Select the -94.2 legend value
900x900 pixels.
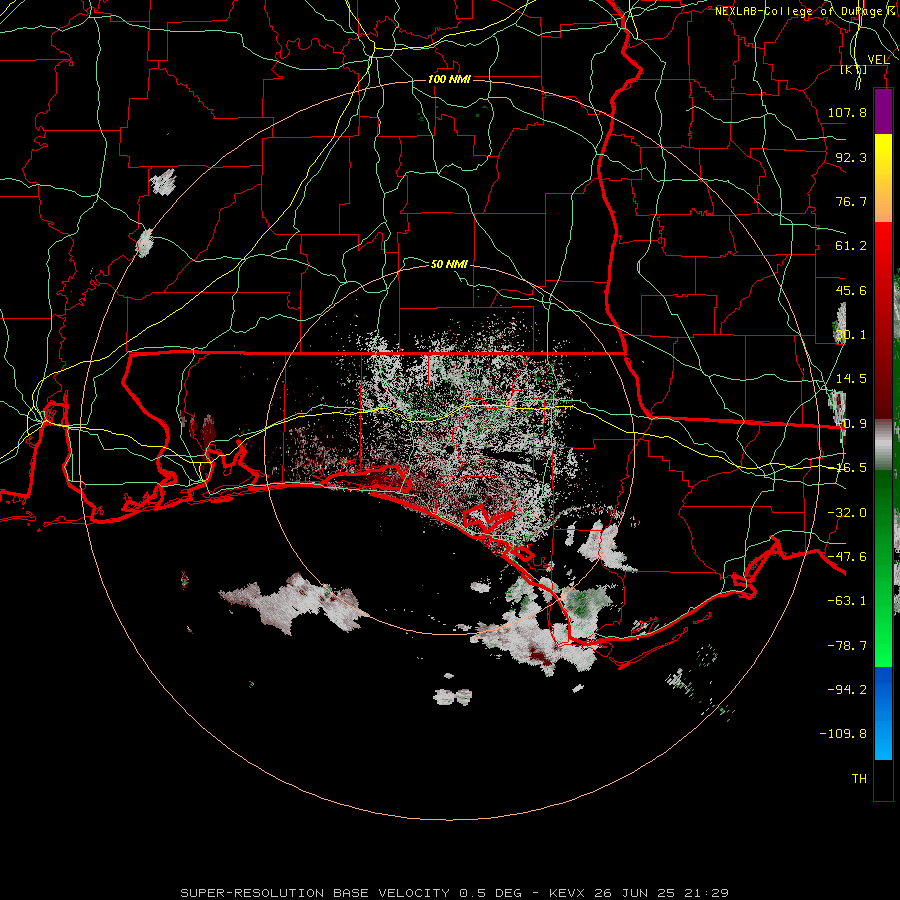847,689
